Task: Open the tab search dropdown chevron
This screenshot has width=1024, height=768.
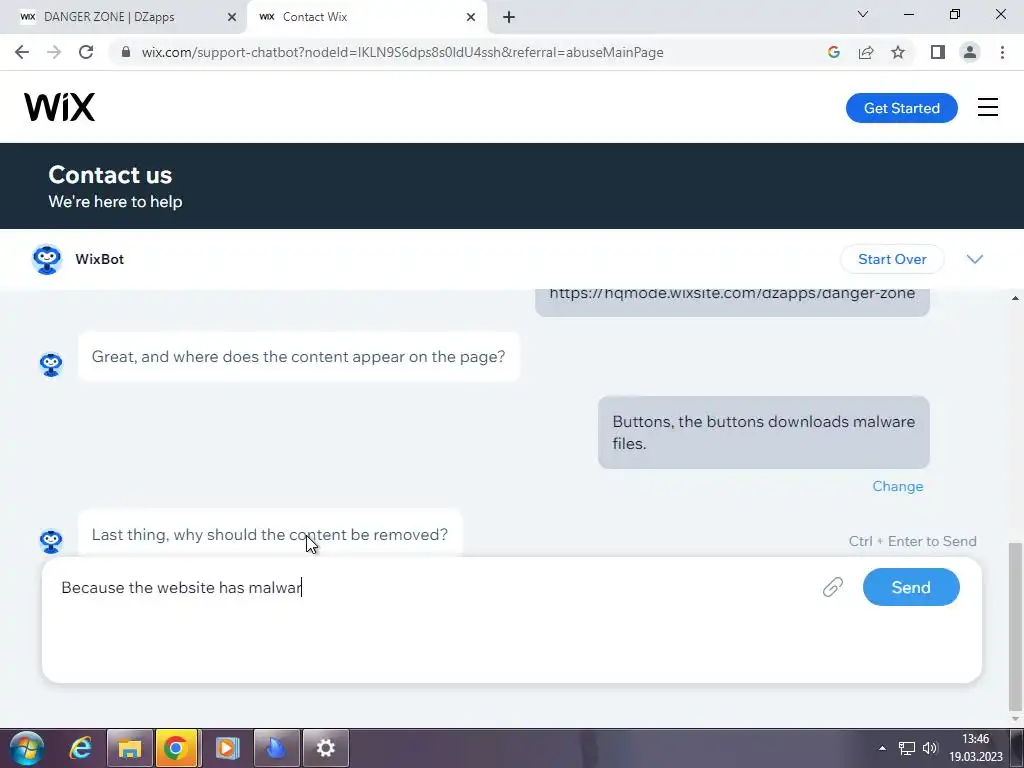Action: [x=863, y=14]
